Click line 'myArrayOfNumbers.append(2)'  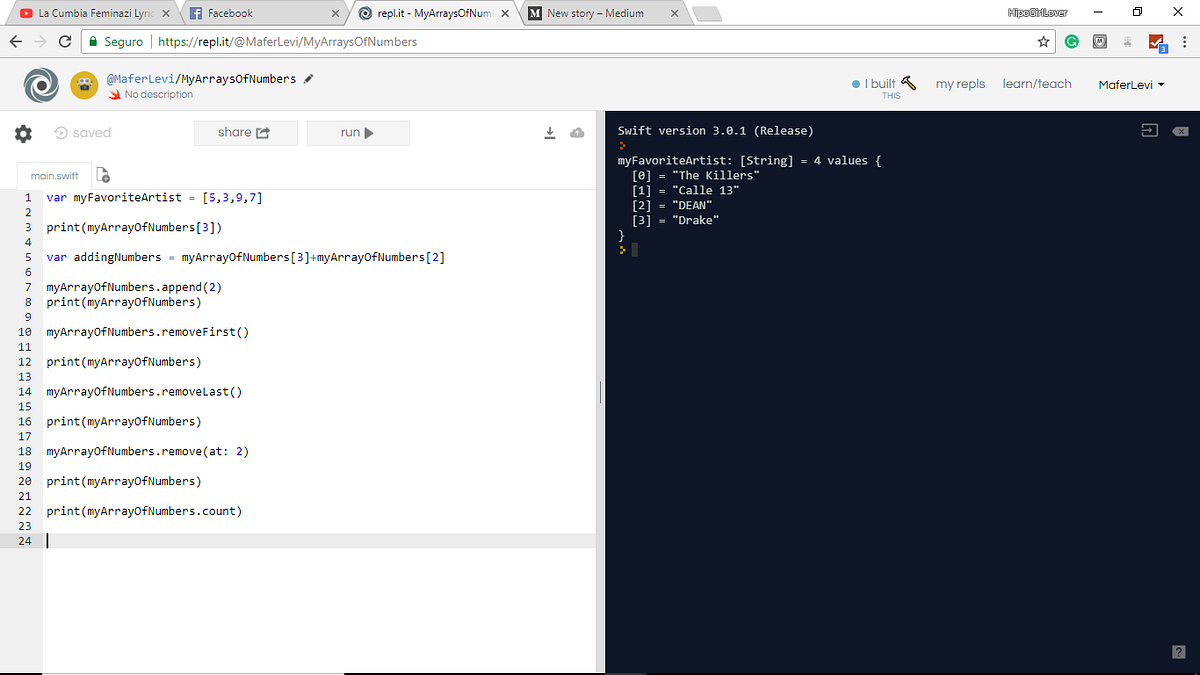click(134, 287)
